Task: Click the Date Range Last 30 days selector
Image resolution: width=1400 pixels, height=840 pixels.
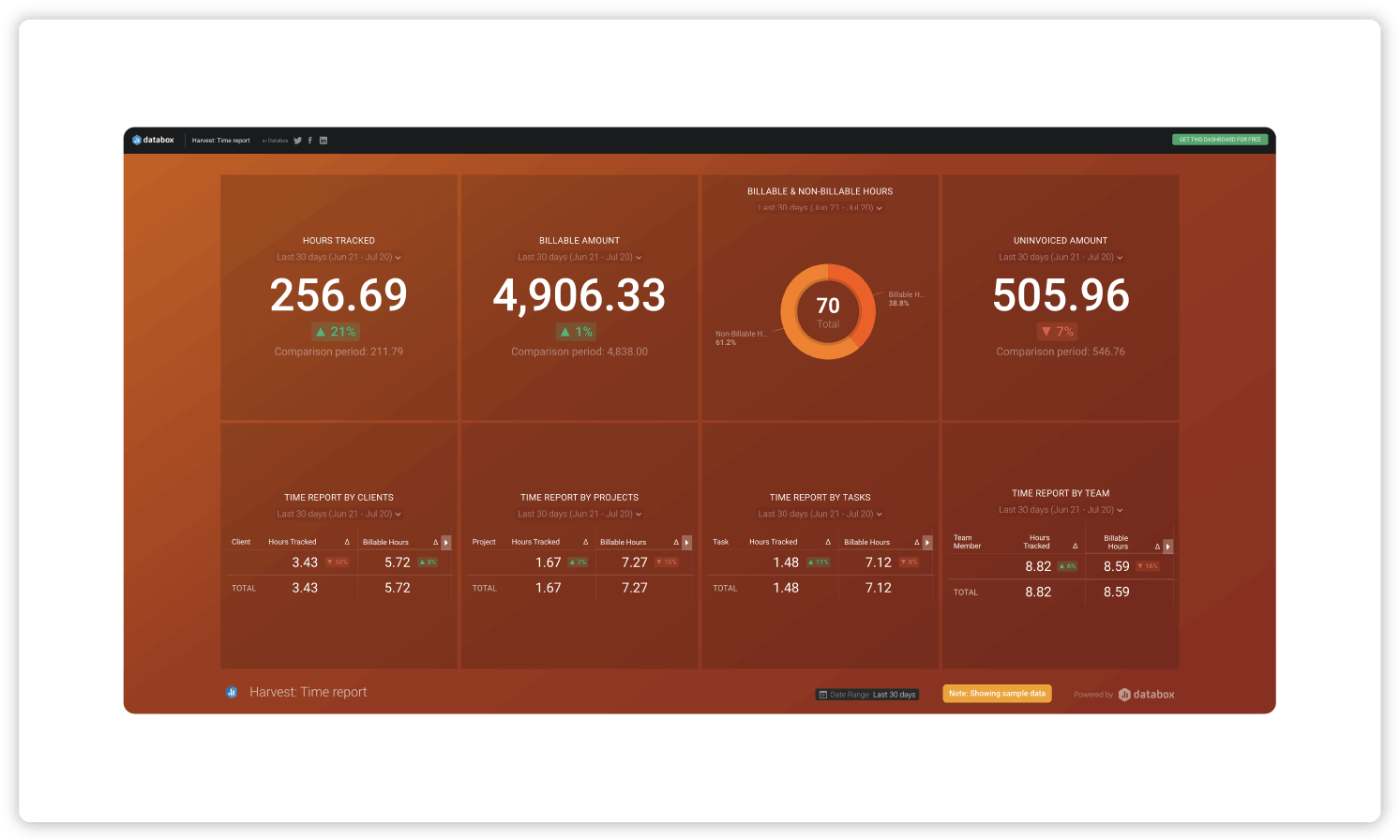Action: coord(866,695)
